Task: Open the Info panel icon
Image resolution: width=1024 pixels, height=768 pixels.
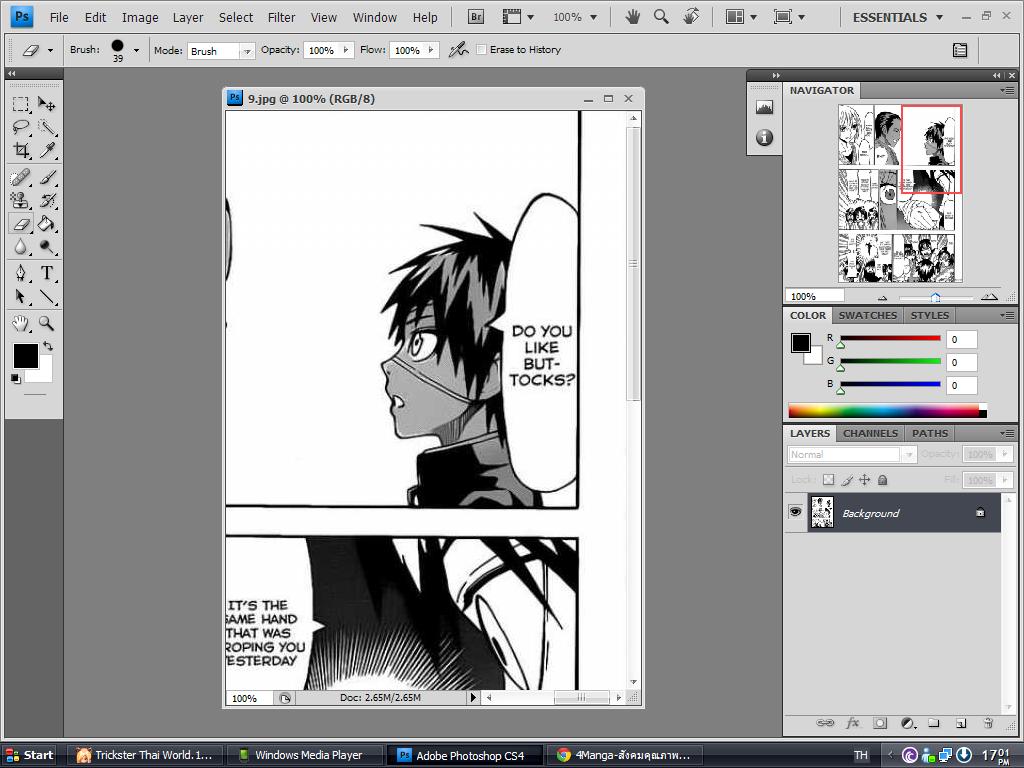Action: [x=764, y=137]
